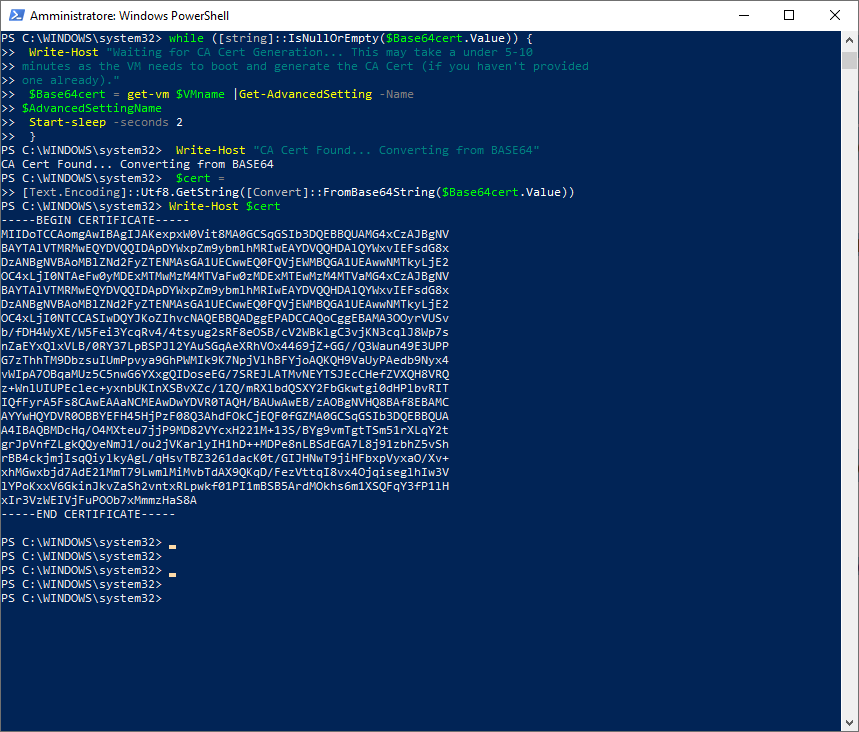
Task: Click the certificate's first line starting MIIDoTCCA
Action: [225, 234]
